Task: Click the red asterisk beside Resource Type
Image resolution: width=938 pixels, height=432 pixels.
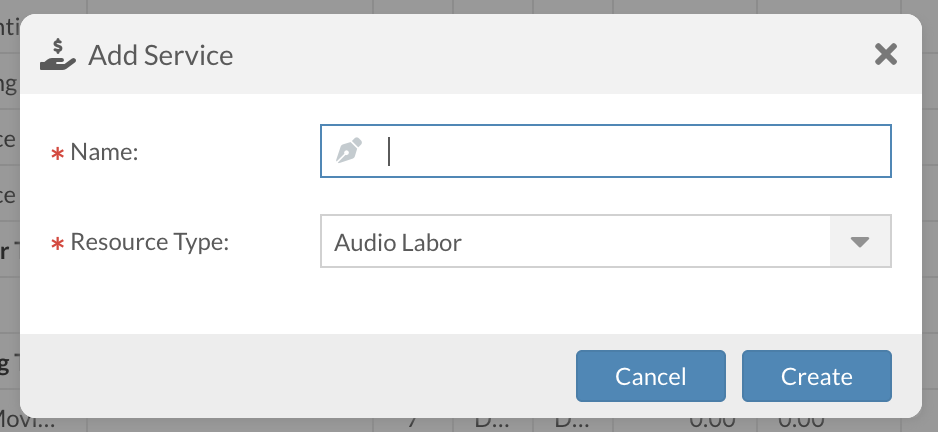Action: [x=57, y=244]
